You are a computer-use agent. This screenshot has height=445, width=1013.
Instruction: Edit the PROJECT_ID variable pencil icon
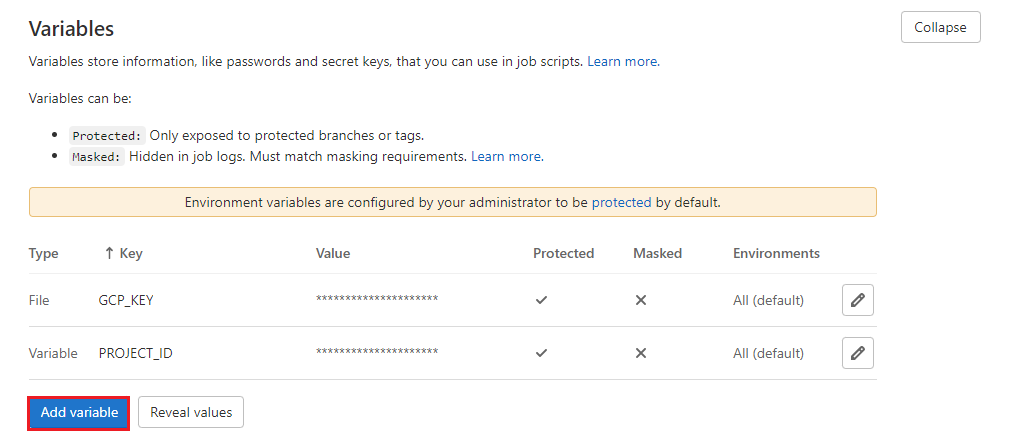point(857,353)
